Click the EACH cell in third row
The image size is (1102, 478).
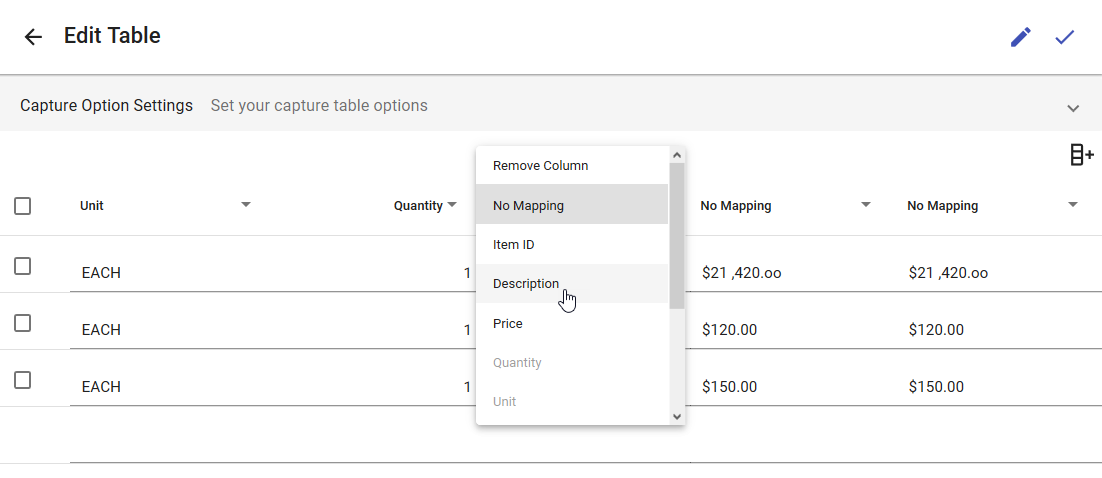pos(101,387)
